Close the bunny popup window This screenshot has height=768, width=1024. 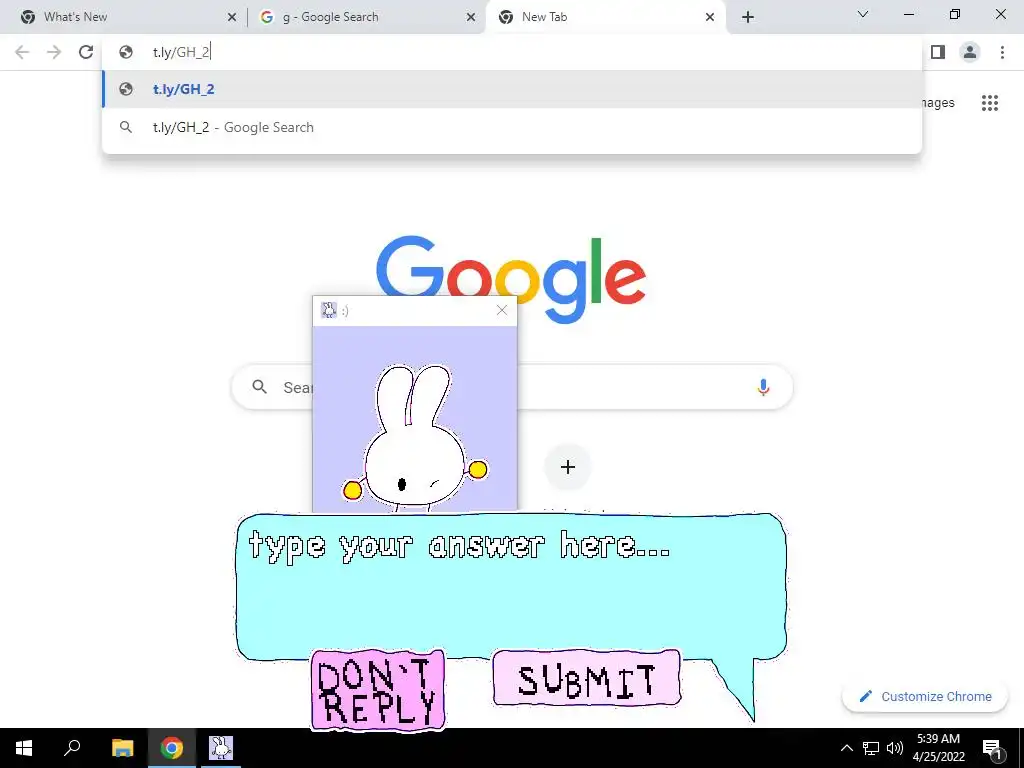coord(502,310)
